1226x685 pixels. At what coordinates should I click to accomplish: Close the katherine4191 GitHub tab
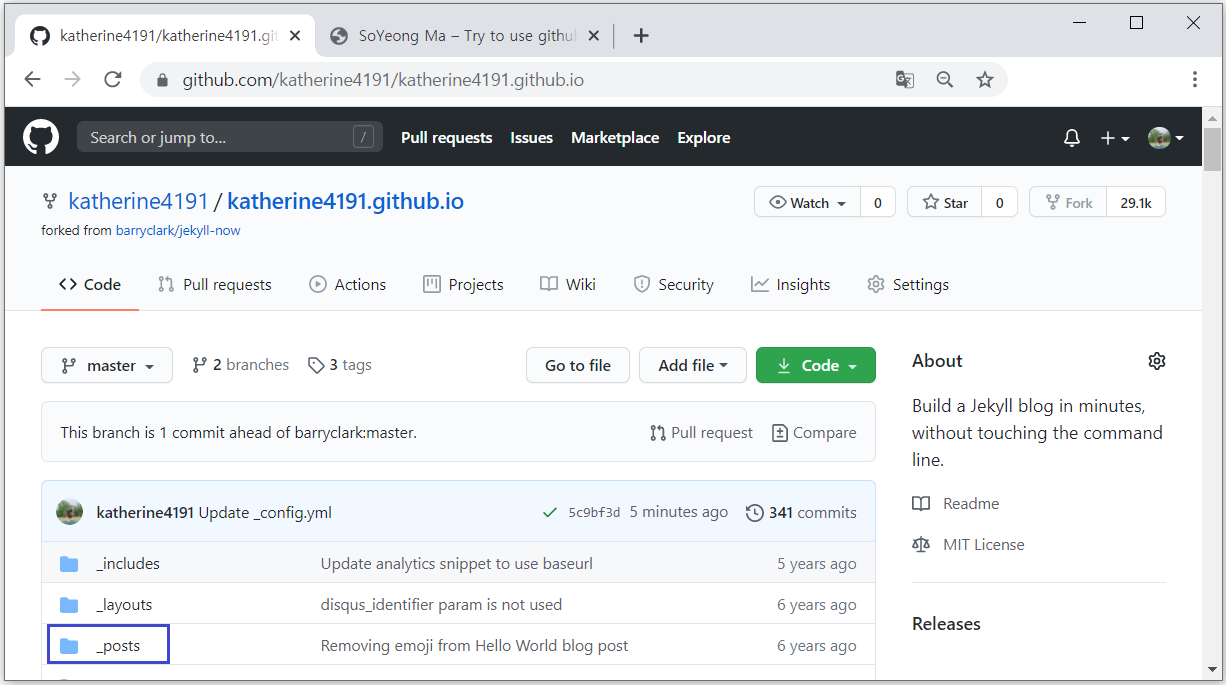295,36
